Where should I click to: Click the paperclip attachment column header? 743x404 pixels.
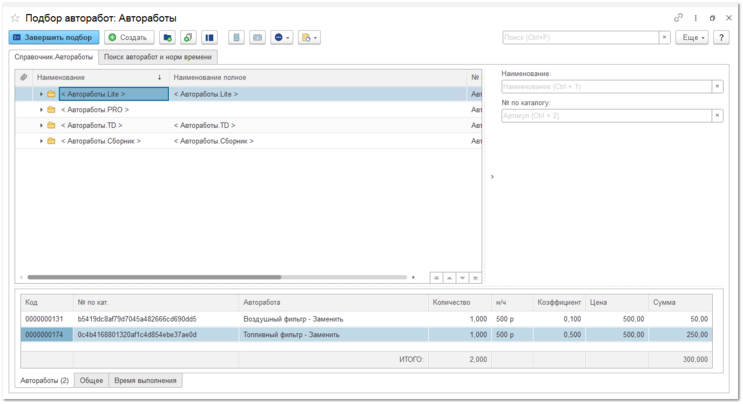point(24,77)
